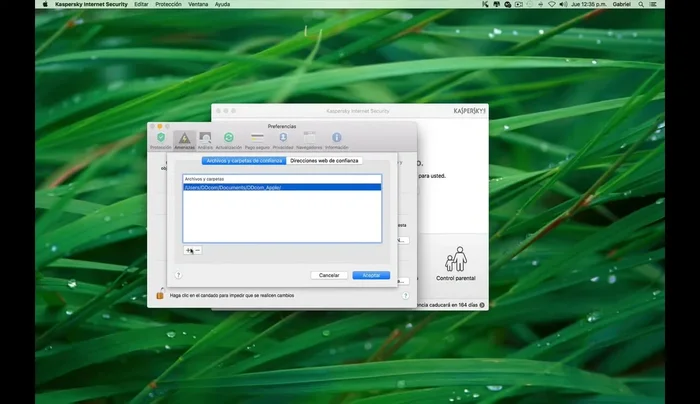Open the Pago seguro preferences

[257, 139]
